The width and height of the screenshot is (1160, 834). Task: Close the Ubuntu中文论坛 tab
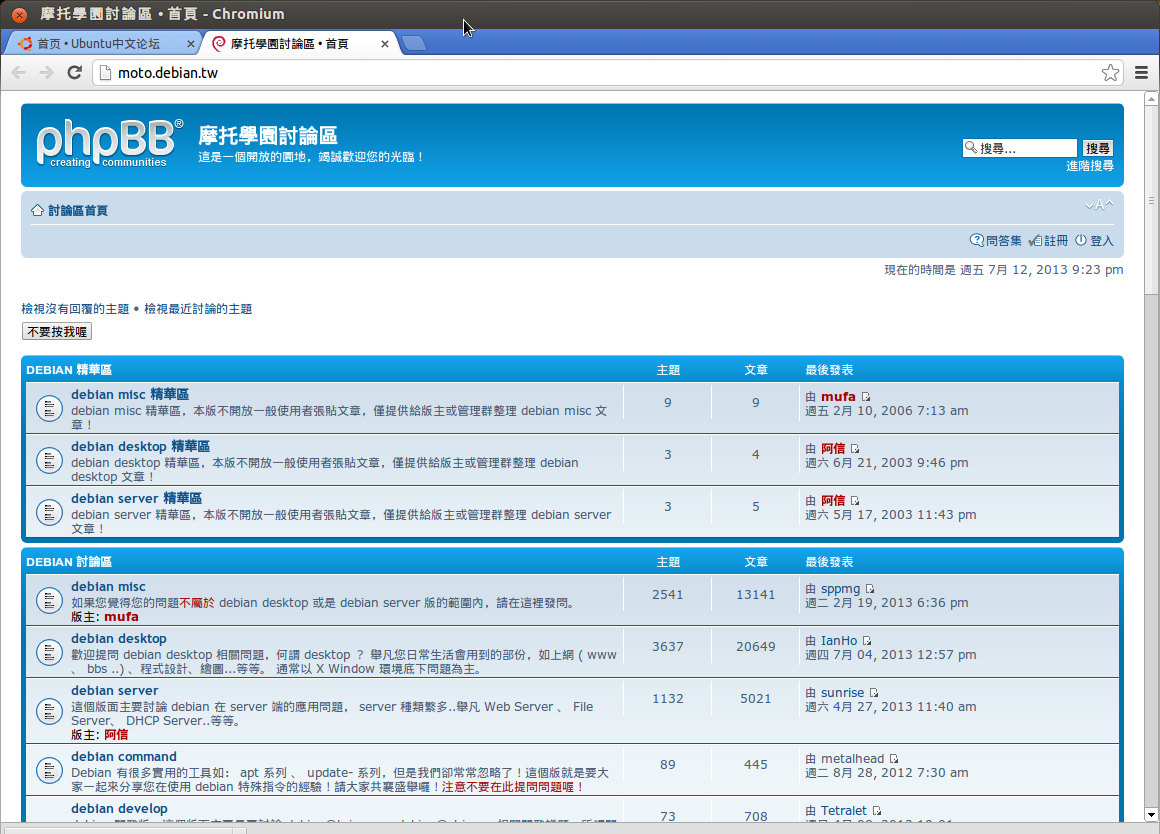pos(191,44)
